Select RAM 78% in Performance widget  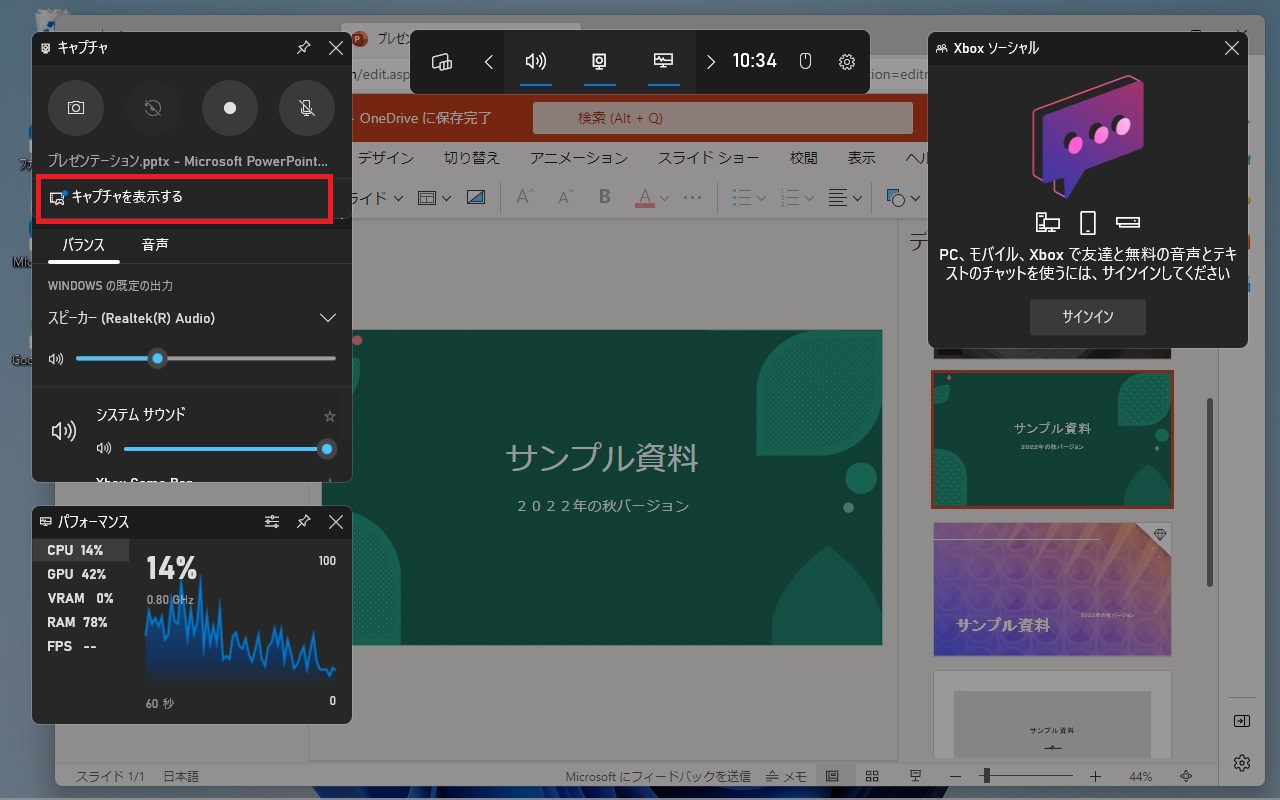(x=81, y=622)
